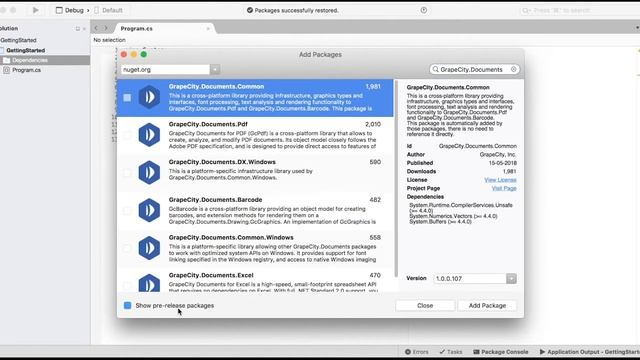Select the bold GettingStarted project node

click(x=25, y=50)
